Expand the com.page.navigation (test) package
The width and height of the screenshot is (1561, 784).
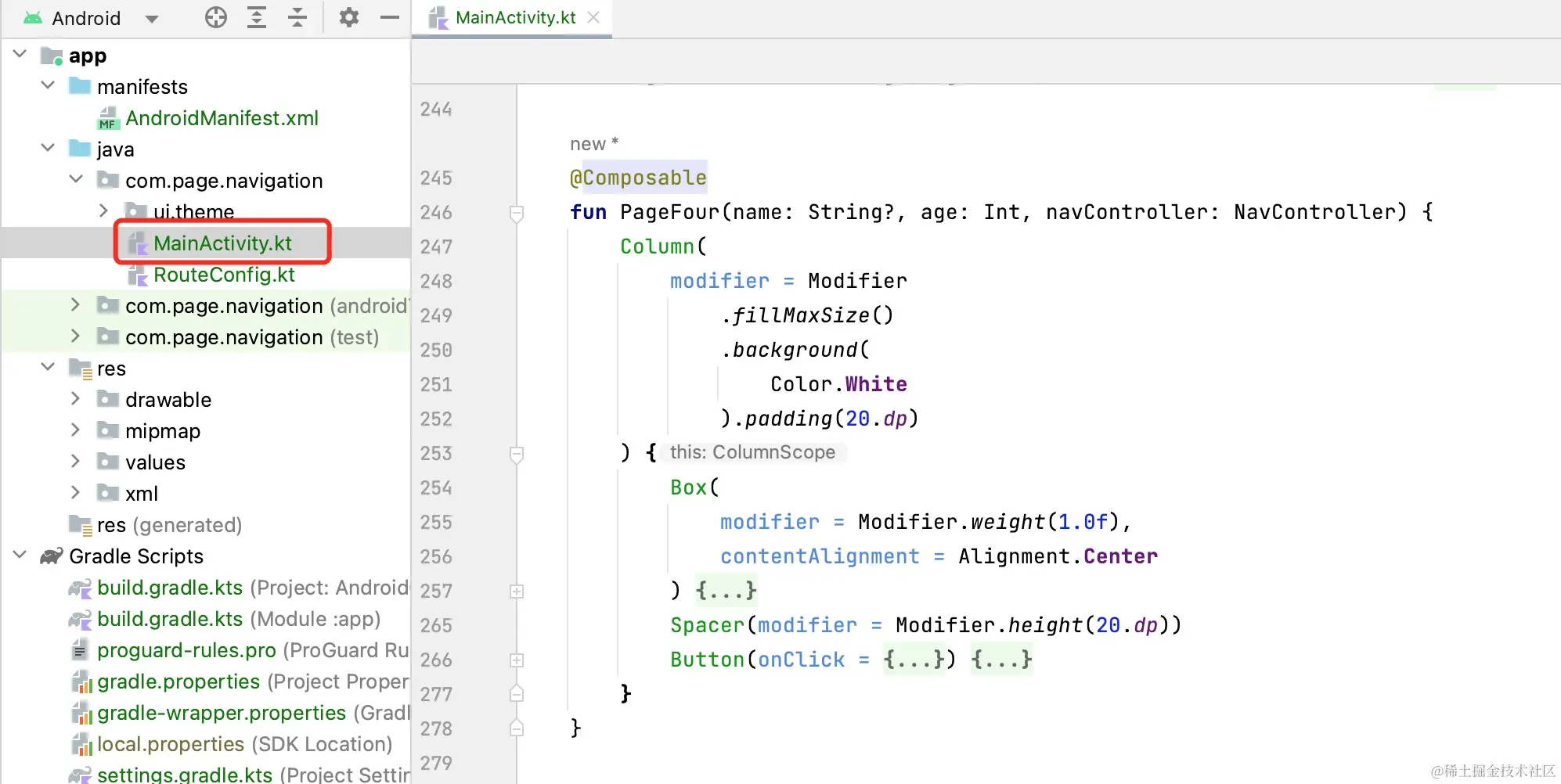pyautogui.click(x=75, y=336)
